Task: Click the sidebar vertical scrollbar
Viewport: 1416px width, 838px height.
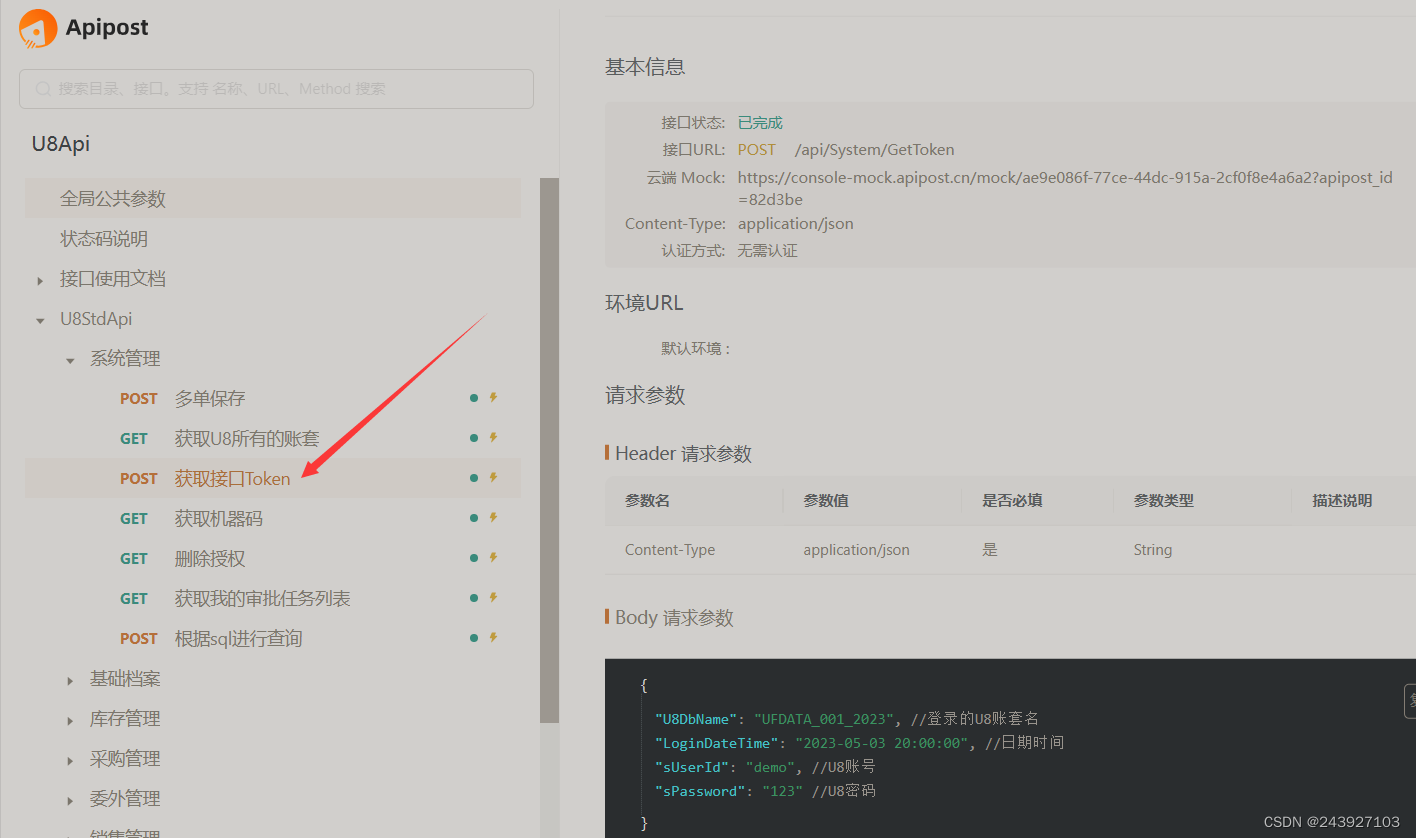Action: click(549, 450)
